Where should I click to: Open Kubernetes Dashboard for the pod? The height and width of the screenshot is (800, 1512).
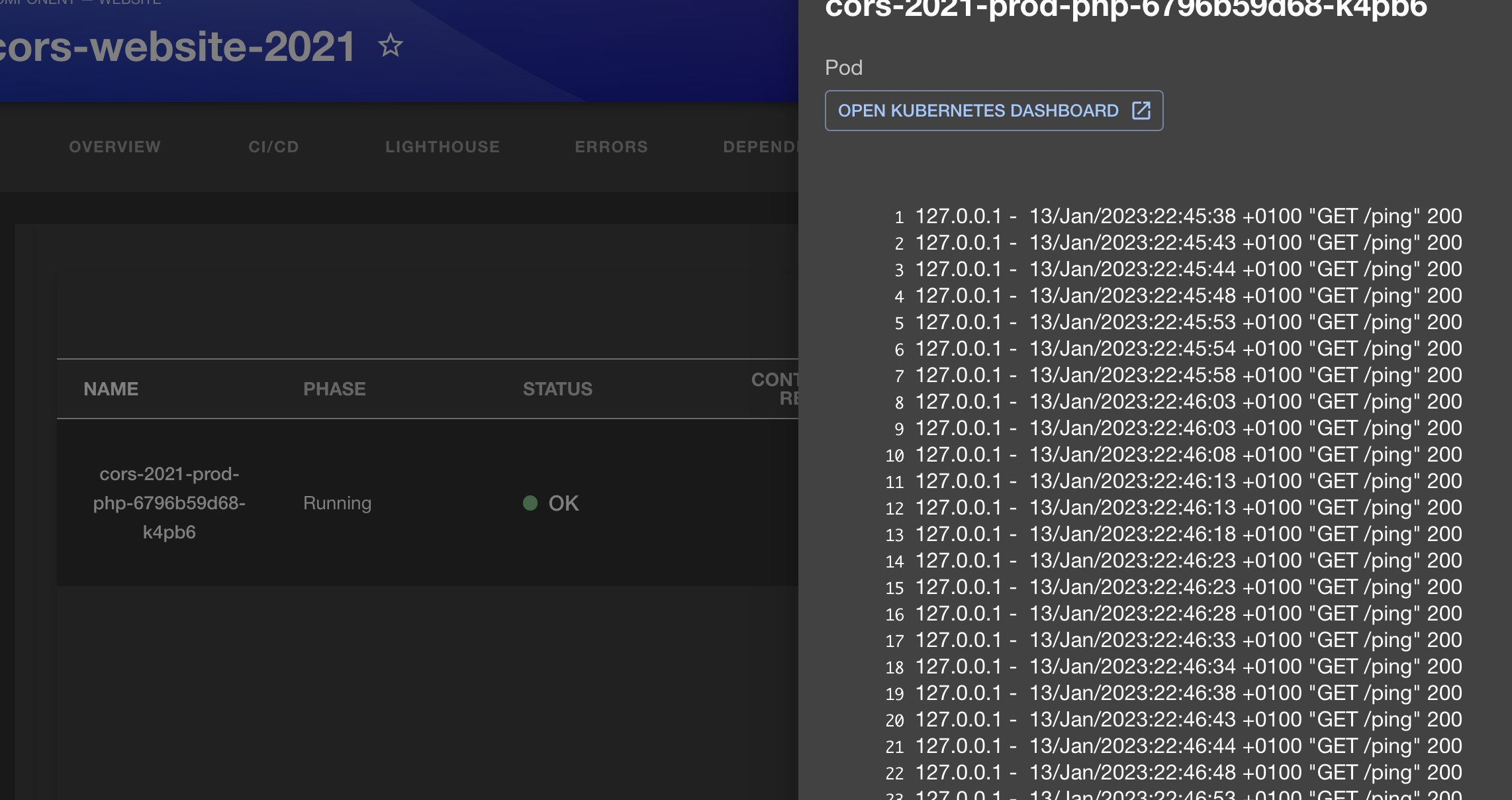993,111
